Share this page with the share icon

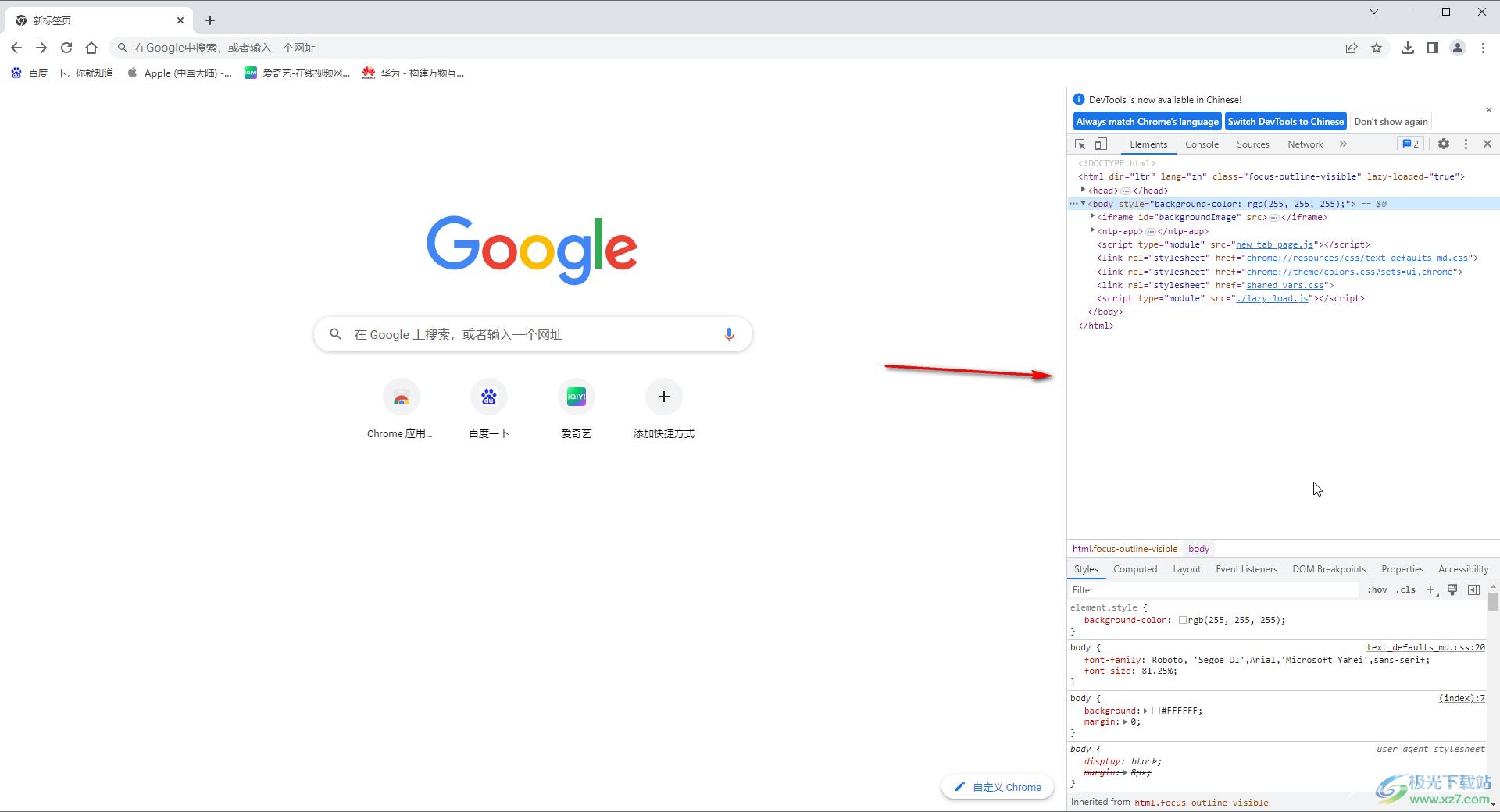[1352, 48]
